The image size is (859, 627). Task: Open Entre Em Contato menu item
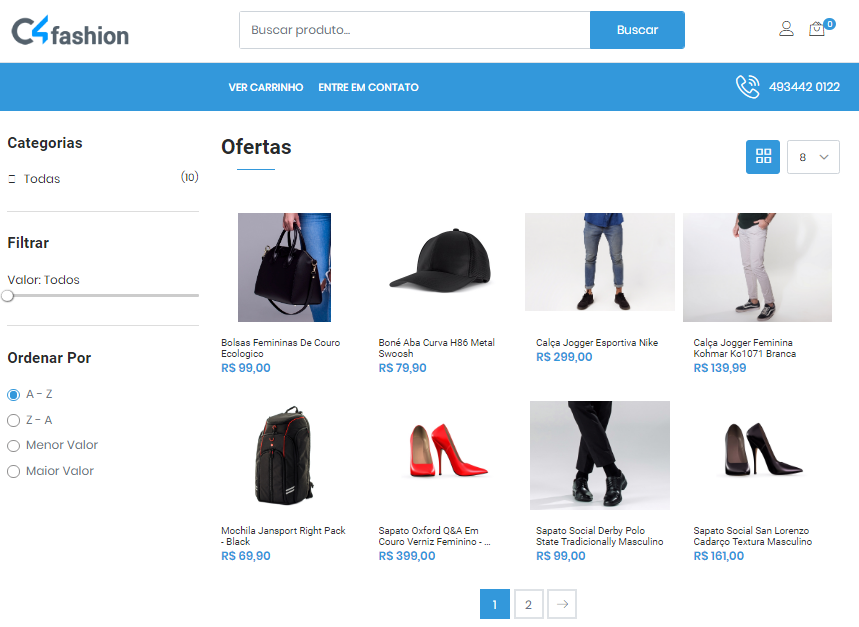pos(368,87)
